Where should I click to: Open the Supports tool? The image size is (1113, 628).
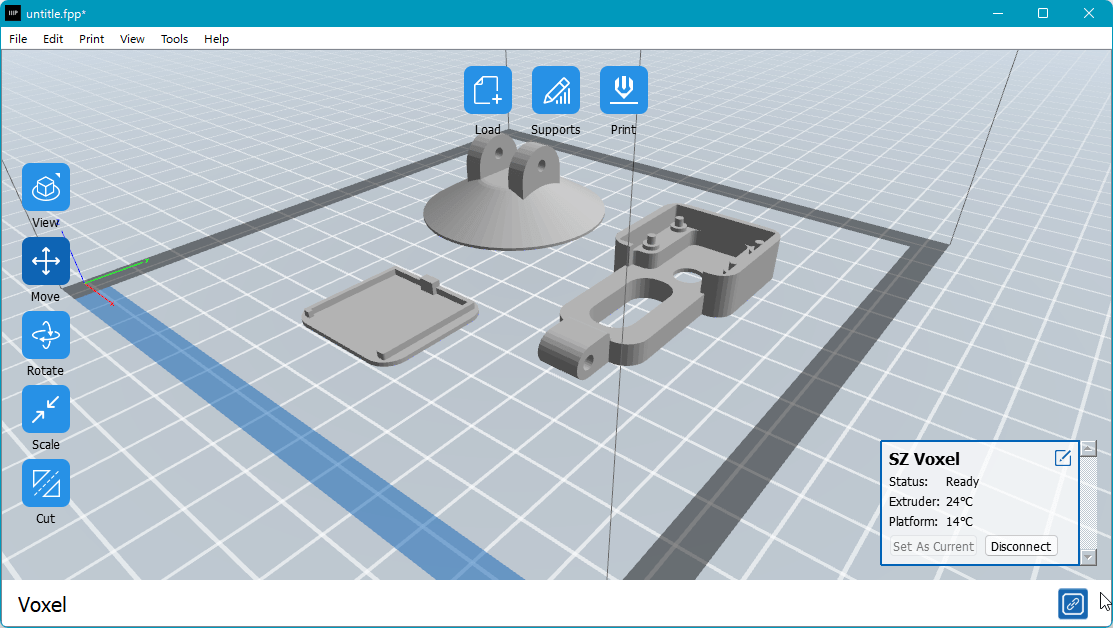[x=556, y=90]
